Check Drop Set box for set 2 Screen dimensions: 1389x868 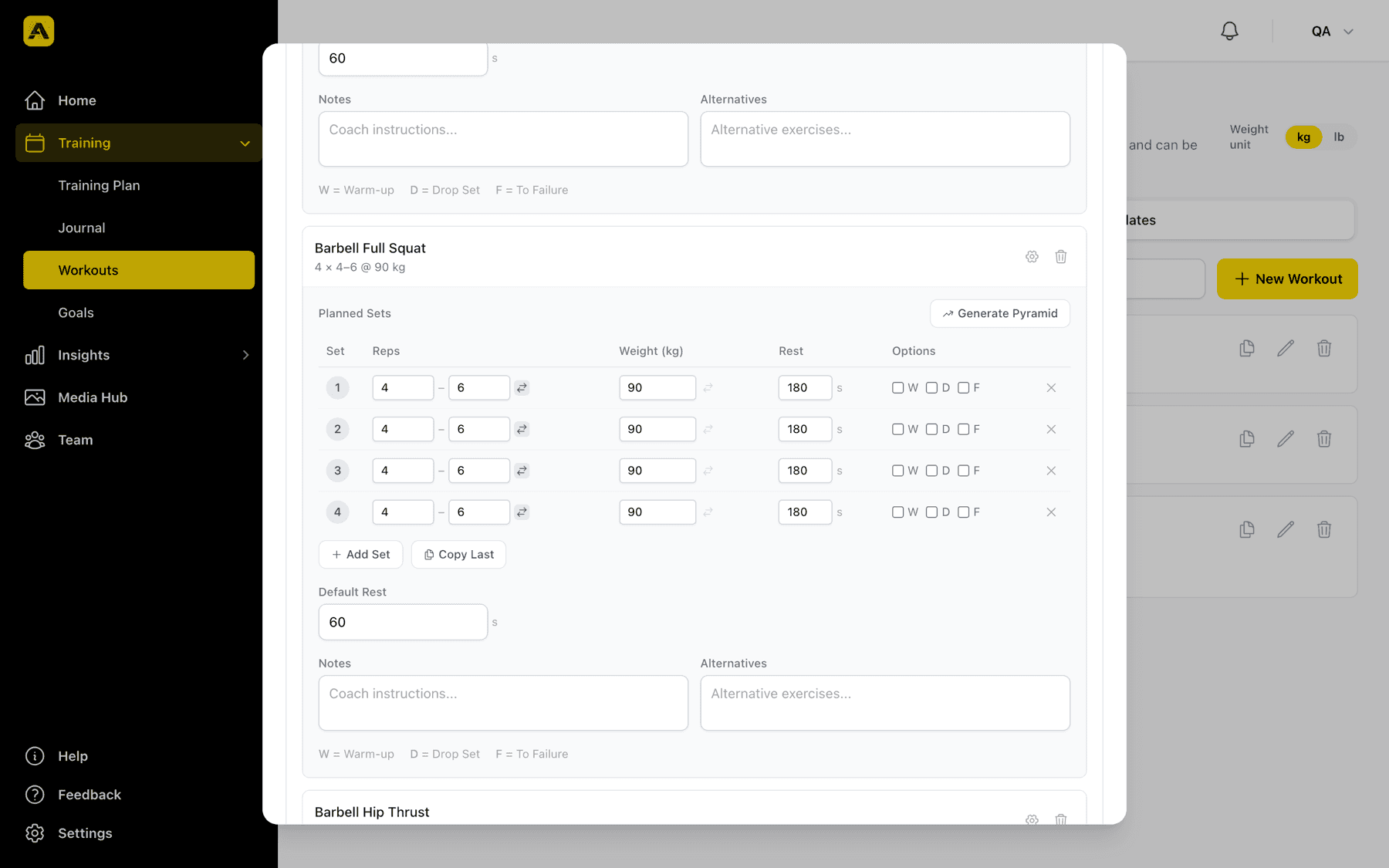[x=931, y=429]
